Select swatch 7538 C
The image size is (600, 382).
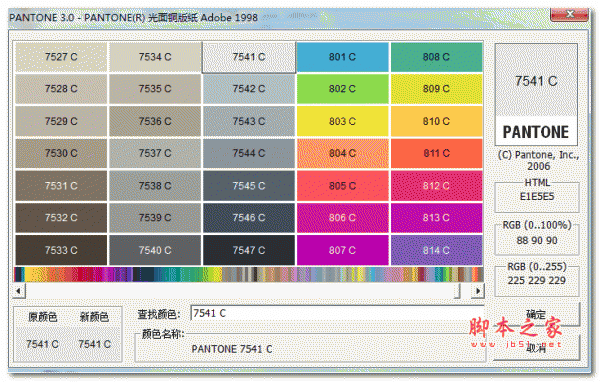pyautogui.click(x=155, y=186)
